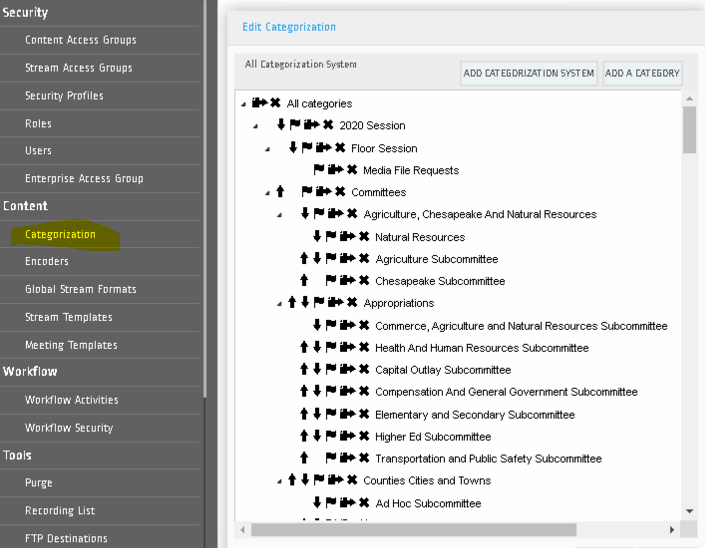Collapse the All categories tree node
Viewport: 705px width, 548px height.
click(x=244, y=104)
